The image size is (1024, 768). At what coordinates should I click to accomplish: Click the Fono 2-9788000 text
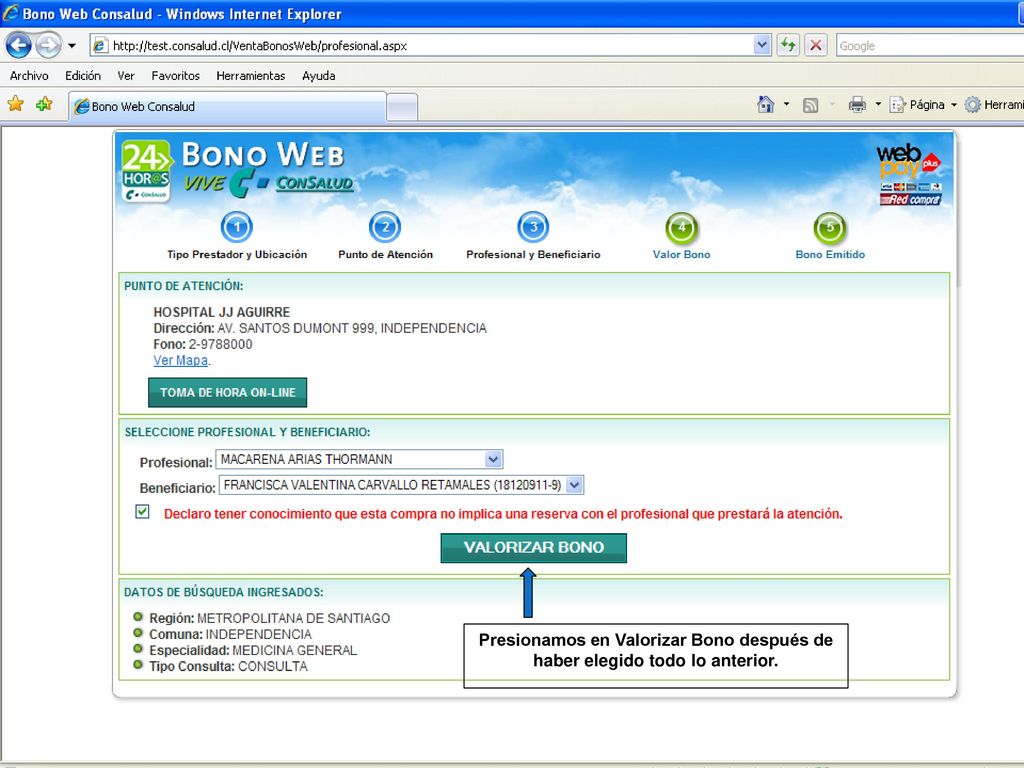202,344
